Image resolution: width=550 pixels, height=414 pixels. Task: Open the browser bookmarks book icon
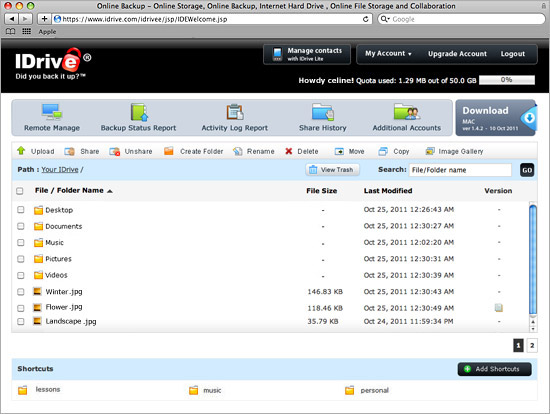tap(11, 32)
